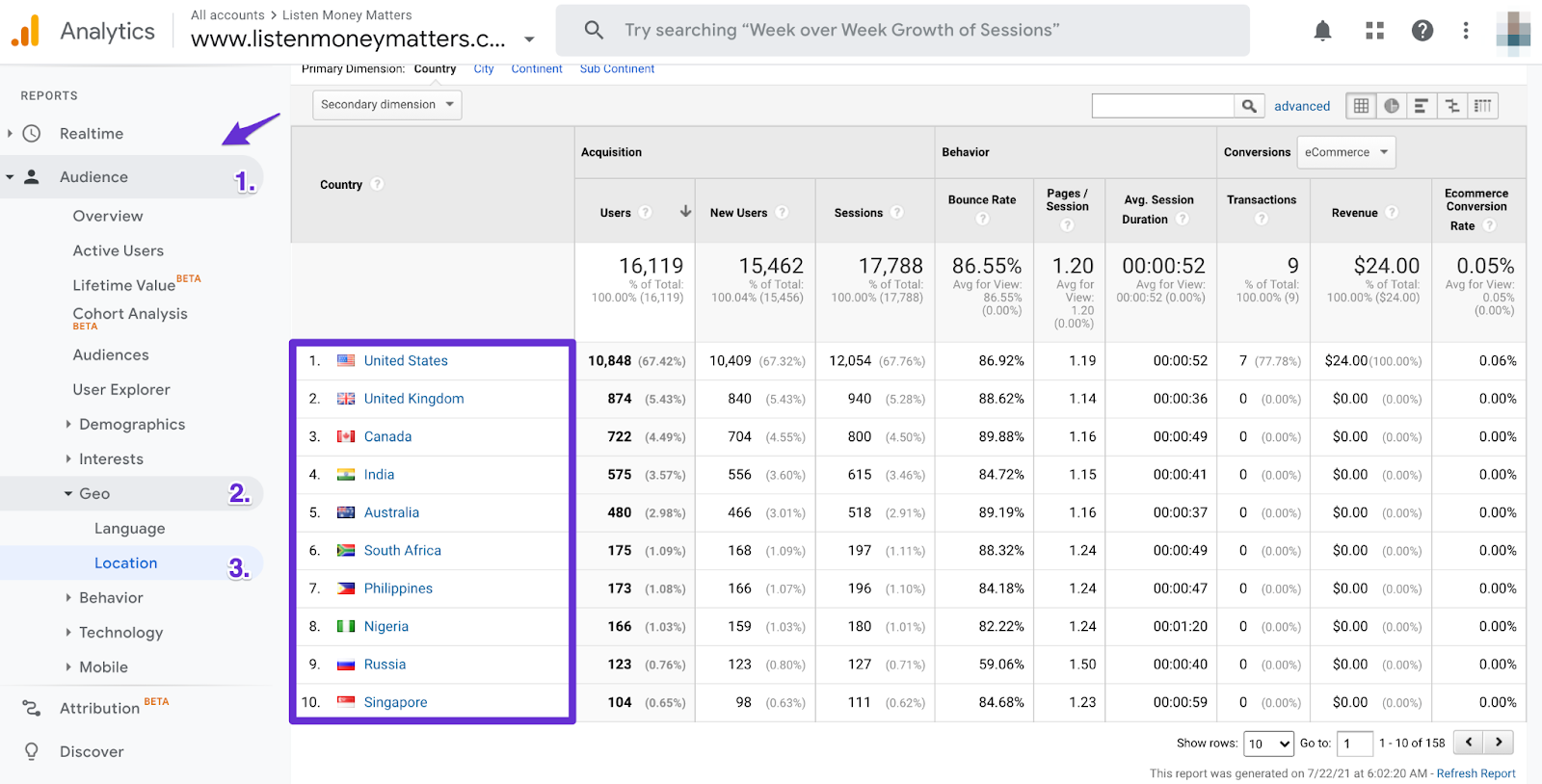Viewport: 1542px width, 784px height.
Task: Click the search magnifier in the top bar
Action: click(594, 30)
